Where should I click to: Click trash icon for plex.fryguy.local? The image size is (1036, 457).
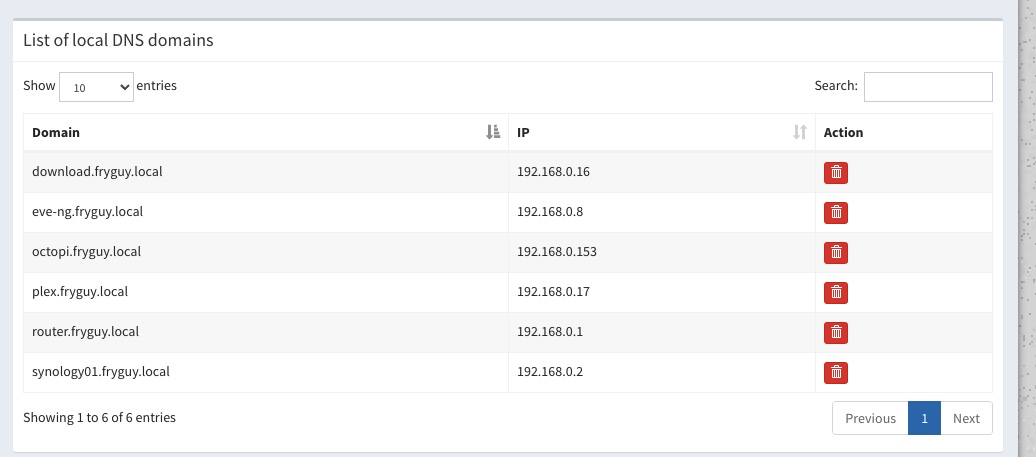(x=836, y=293)
